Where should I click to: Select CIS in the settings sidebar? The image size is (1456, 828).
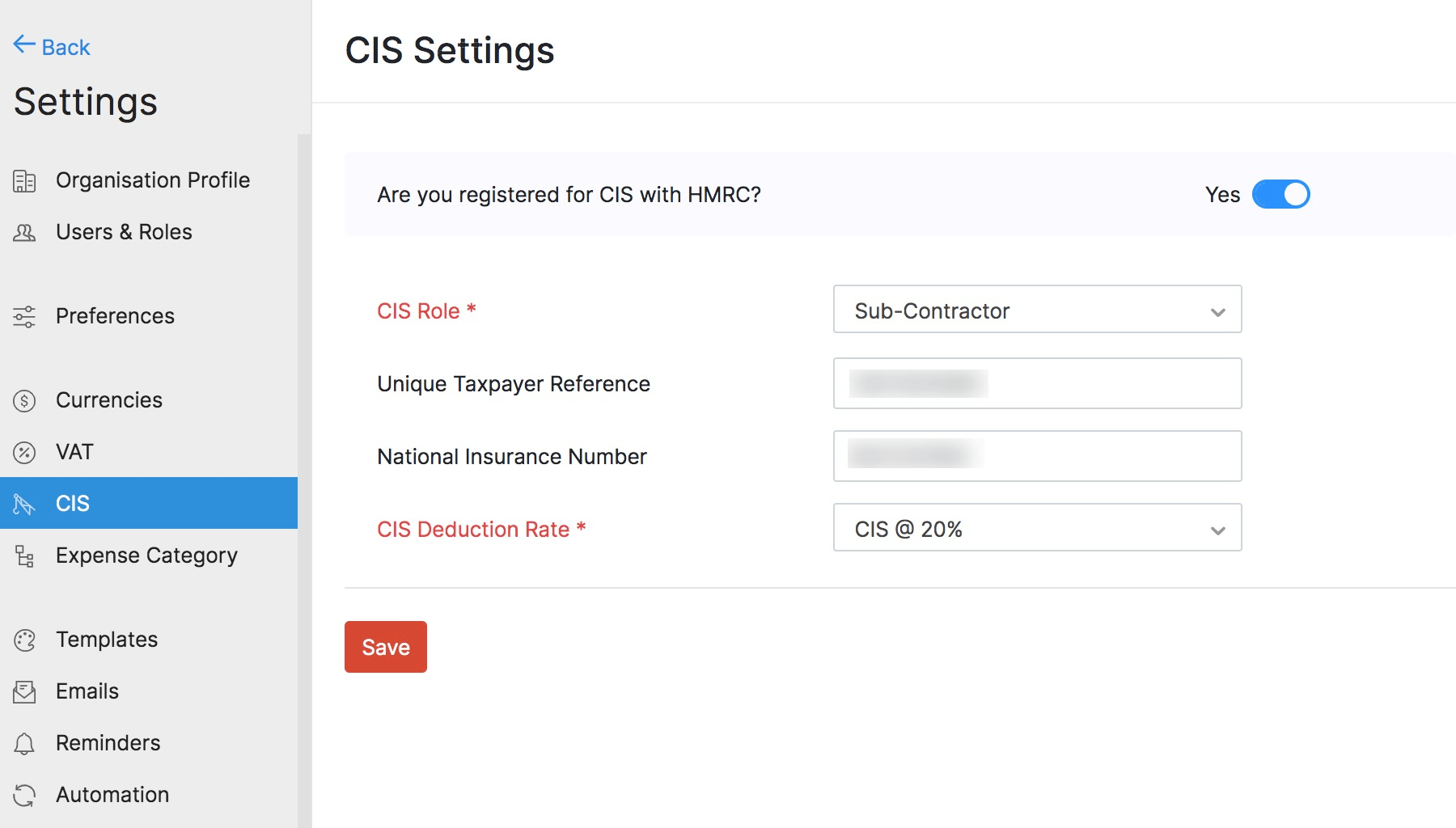coord(73,504)
